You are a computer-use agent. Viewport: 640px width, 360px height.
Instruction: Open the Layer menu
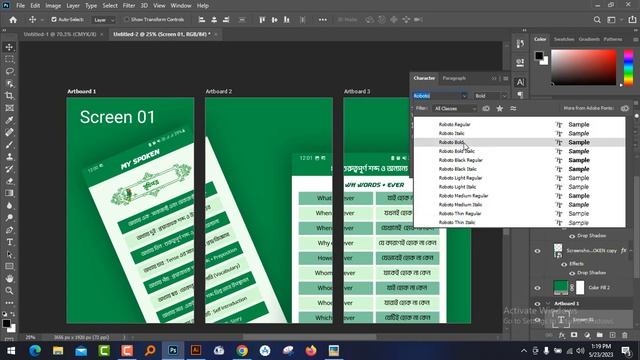coord(73,6)
